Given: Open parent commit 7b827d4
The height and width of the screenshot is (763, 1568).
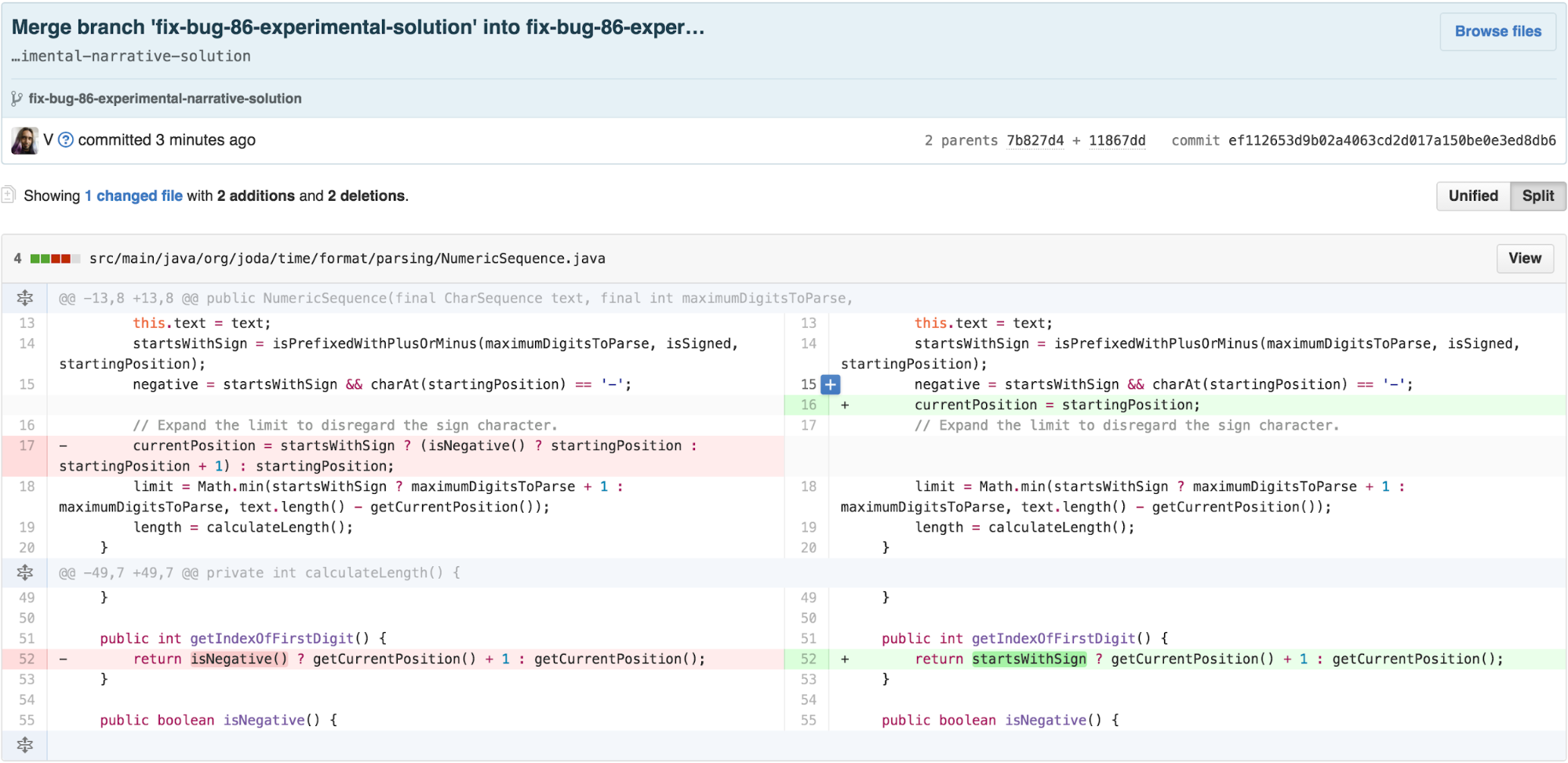Looking at the screenshot, I should pyautogui.click(x=1035, y=140).
